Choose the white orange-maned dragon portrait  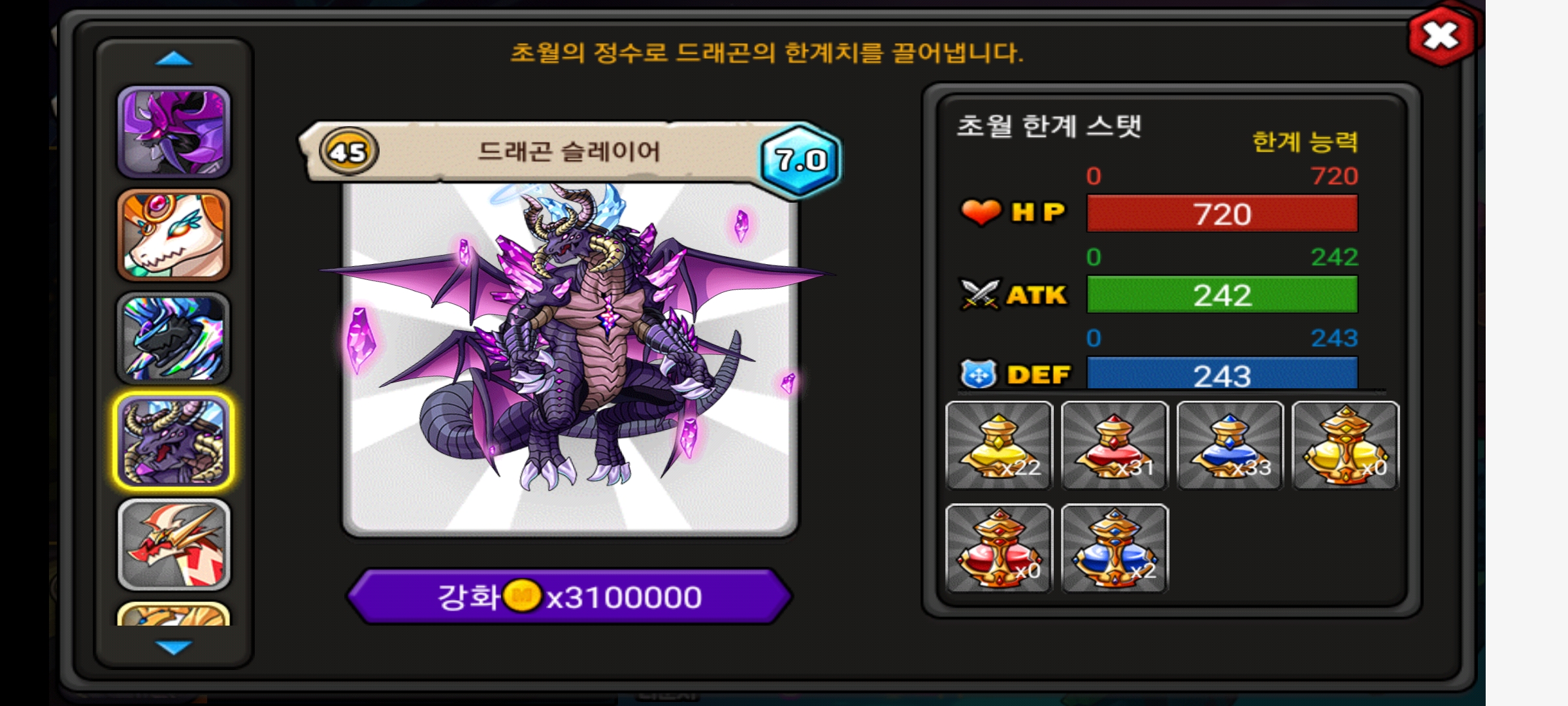(x=174, y=235)
